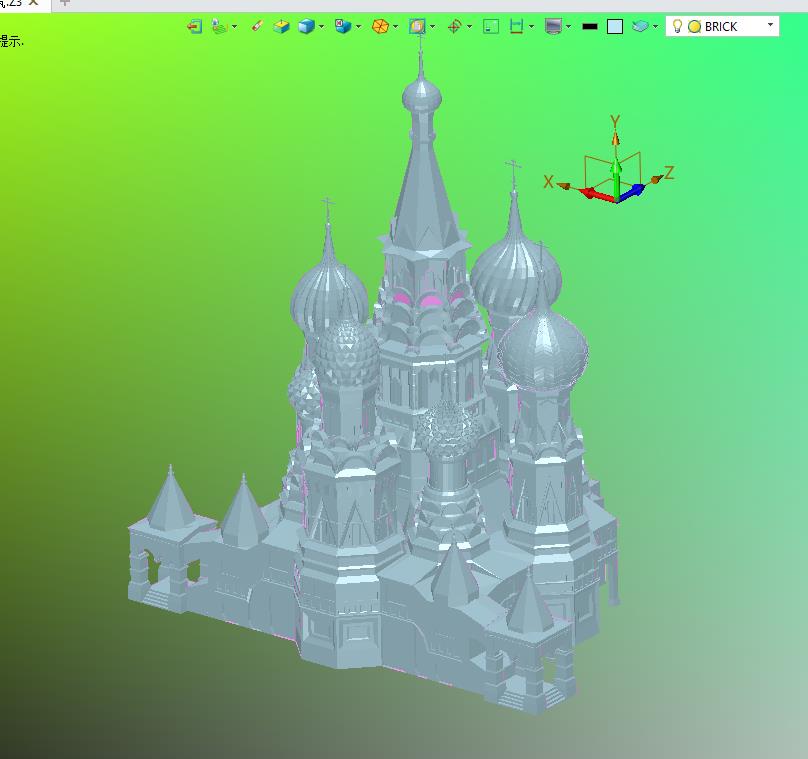The height and width of the screenshot is (759, 808).
Task: Expand the blue cube display mode dropdown
Action: click(x=322, y=26)
